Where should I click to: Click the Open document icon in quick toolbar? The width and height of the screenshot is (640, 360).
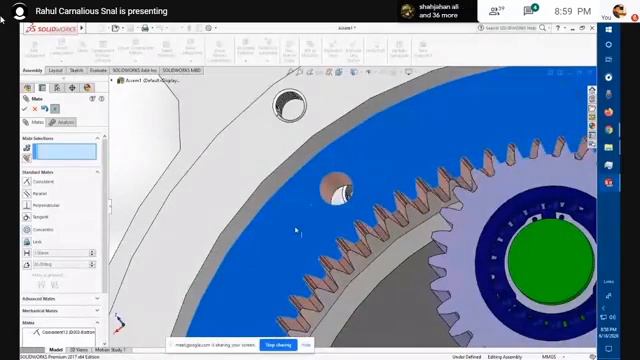[x=116, y=28]
